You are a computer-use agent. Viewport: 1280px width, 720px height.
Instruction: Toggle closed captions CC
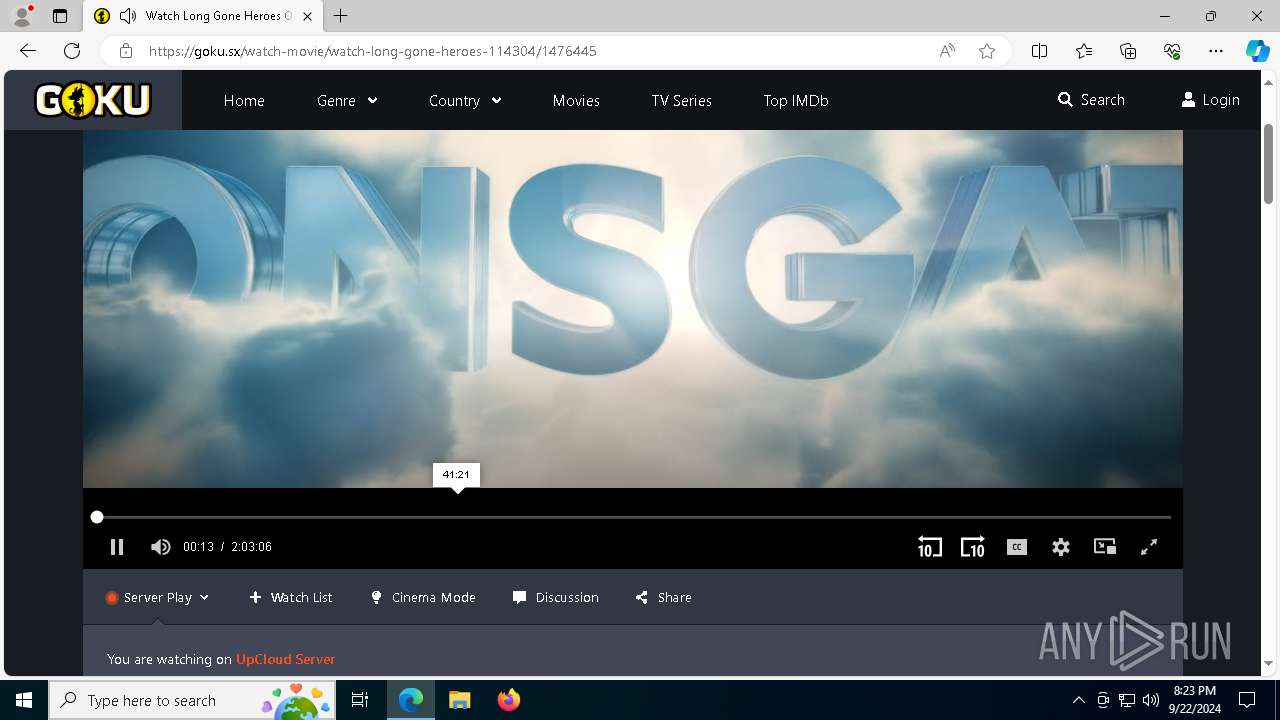click(1017, 547)
